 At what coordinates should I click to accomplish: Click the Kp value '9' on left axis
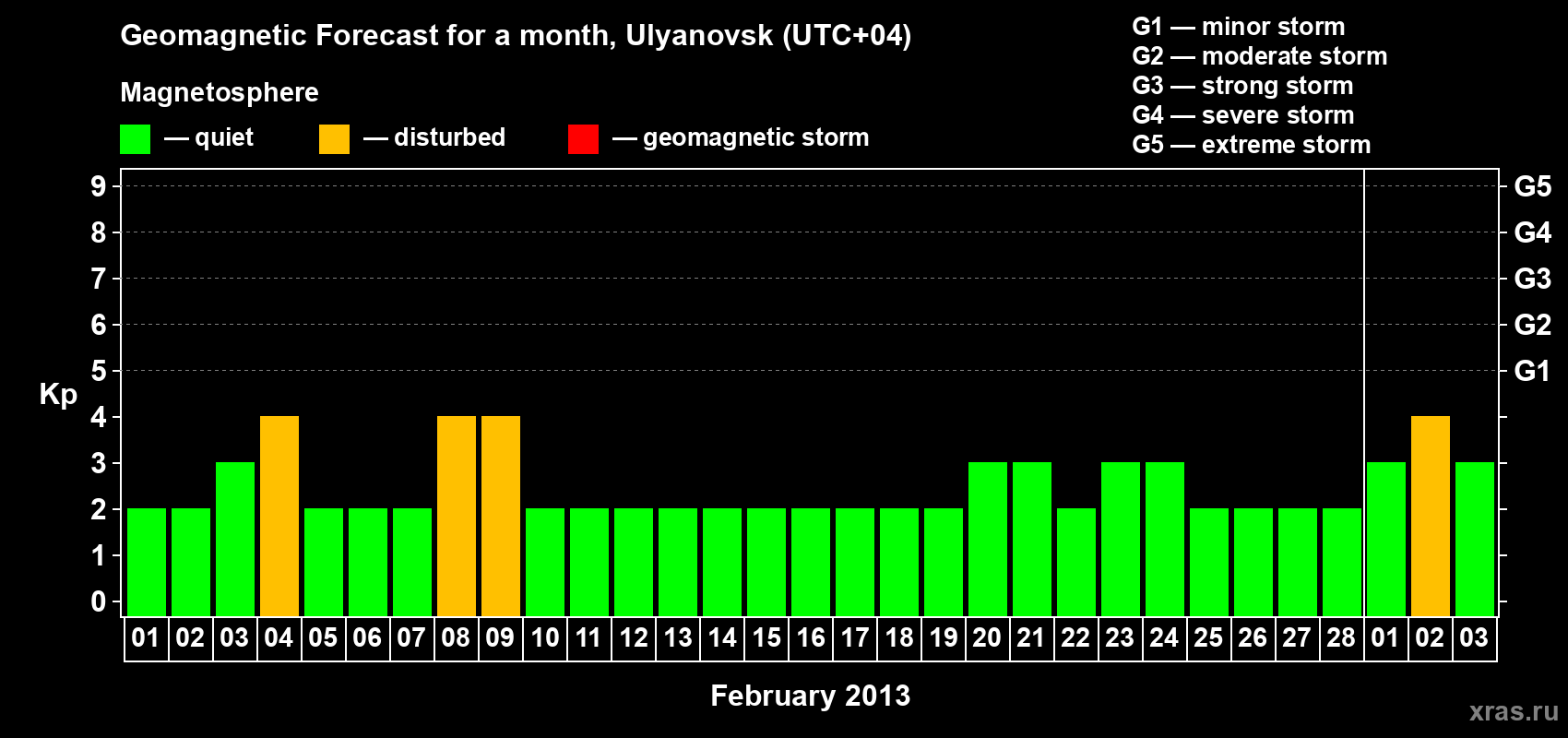99,186
